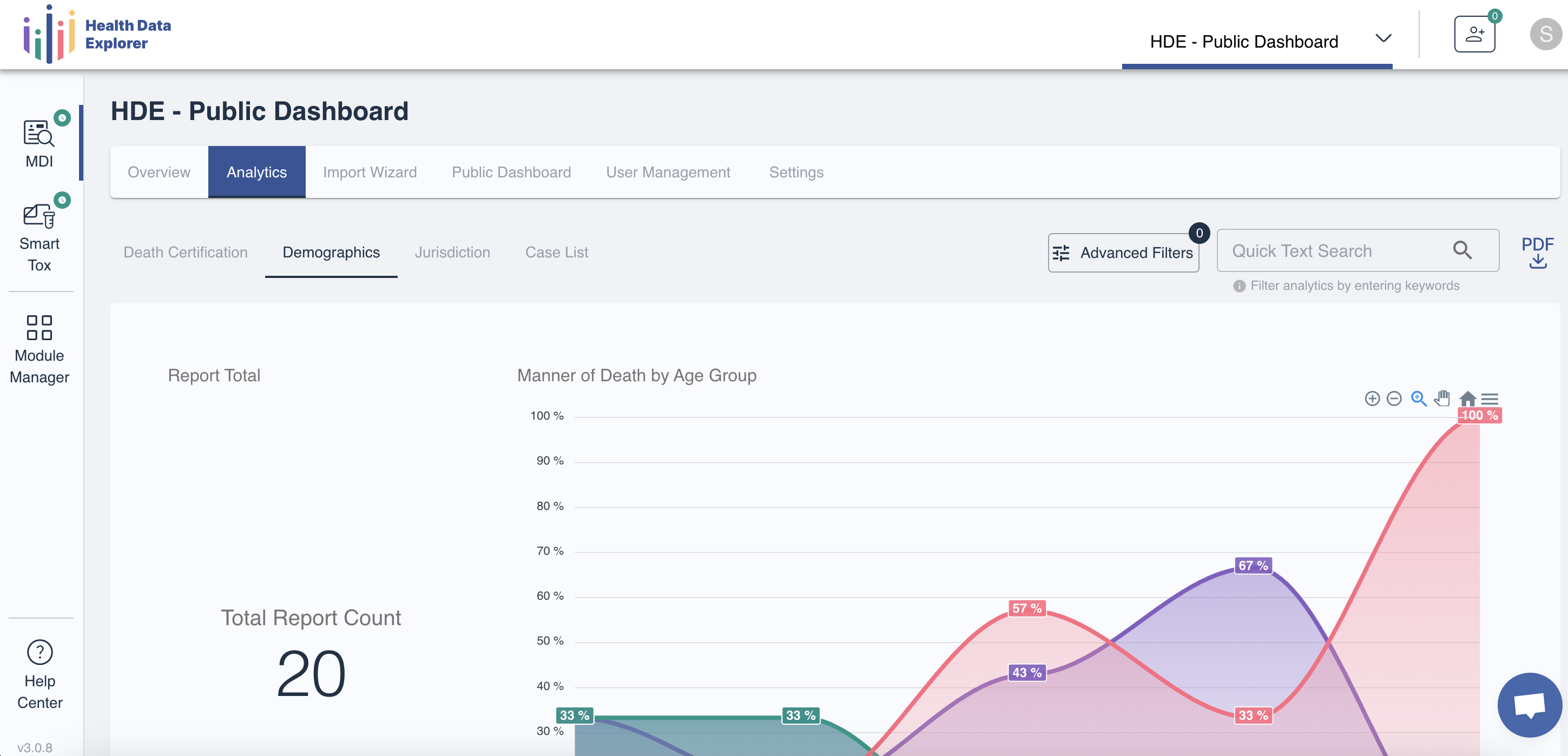
Task: Open the Import Wizard tab
Action: point(370,172)
